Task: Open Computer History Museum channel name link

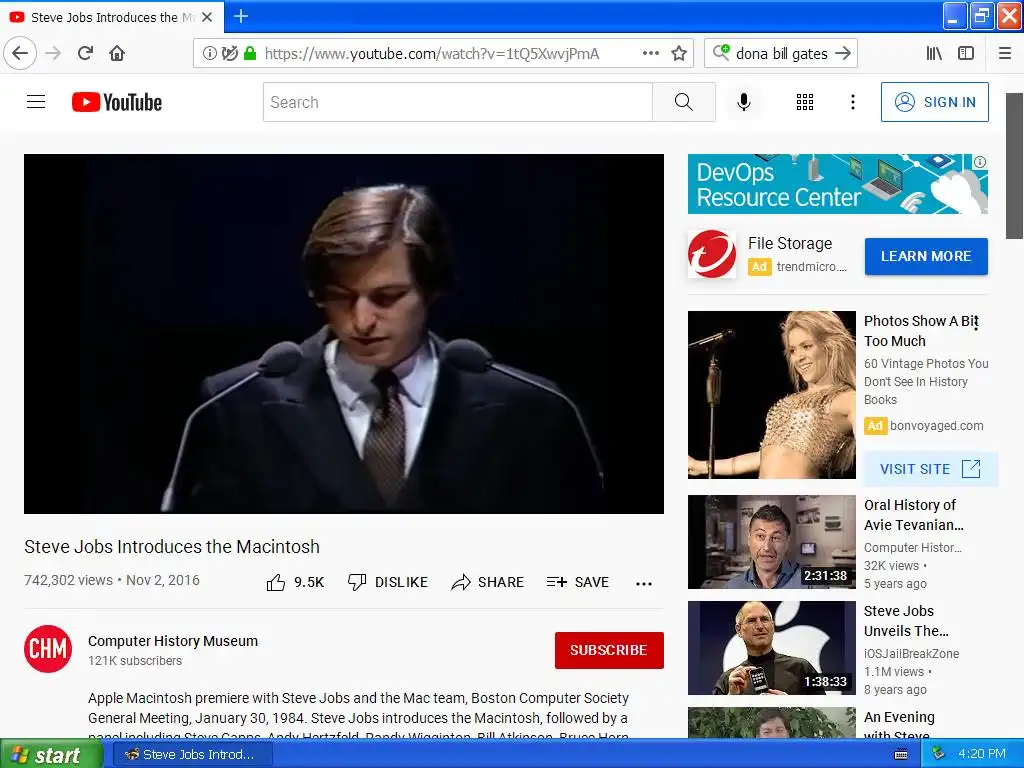Action: pyautogui.click(x=173, y=641)
